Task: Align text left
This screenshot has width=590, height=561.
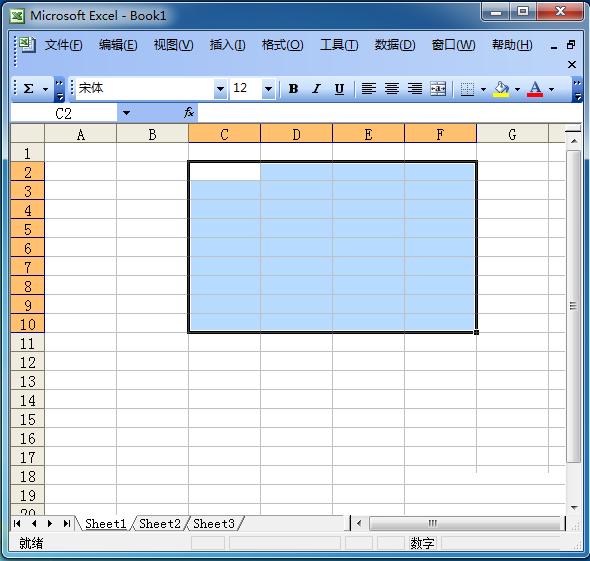Action: (x=369, y=89)
